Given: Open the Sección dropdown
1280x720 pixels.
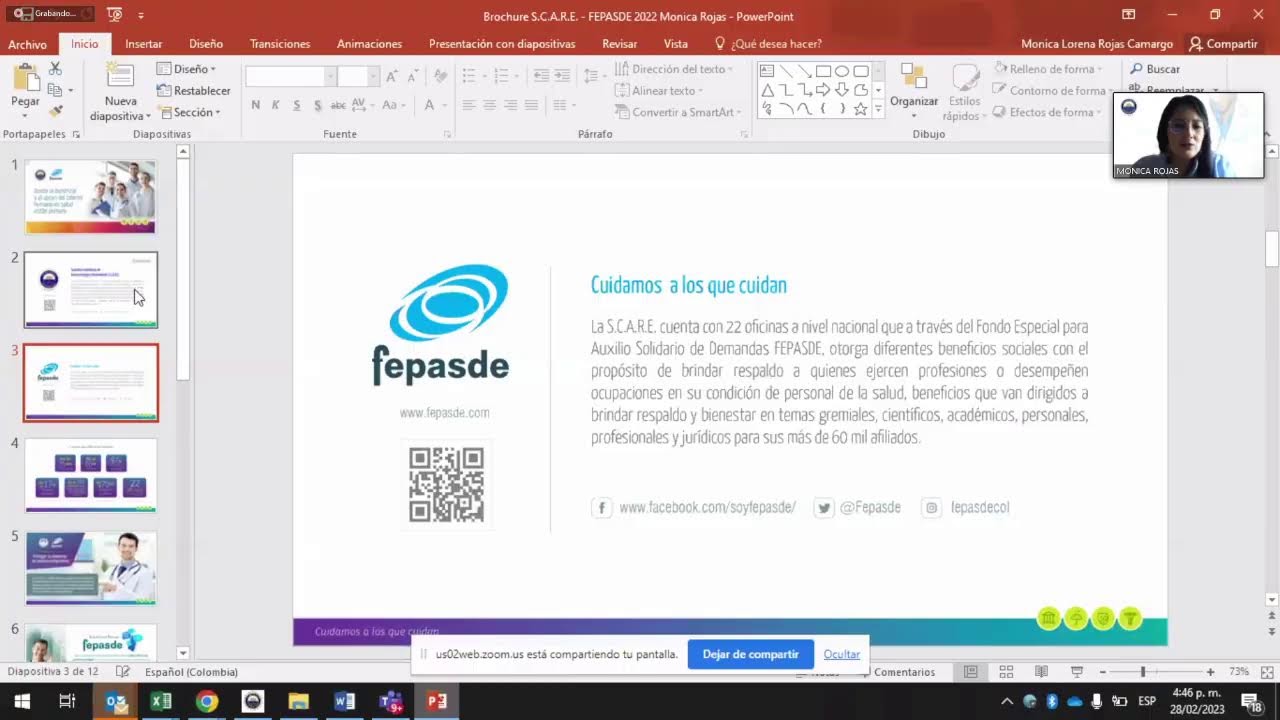Looking at the screenshot, I should [189, 112].
